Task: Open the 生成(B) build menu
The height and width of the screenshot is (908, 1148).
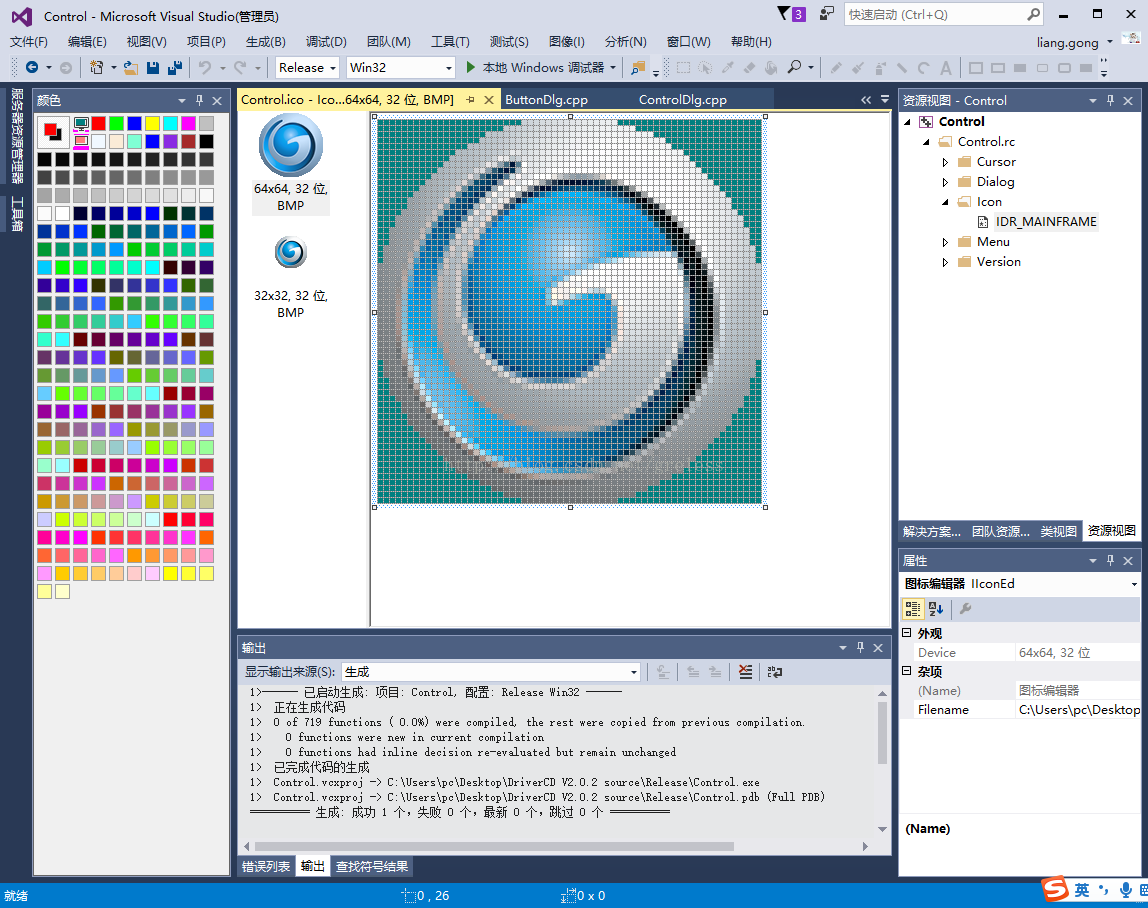Action: tap(266, 42)
